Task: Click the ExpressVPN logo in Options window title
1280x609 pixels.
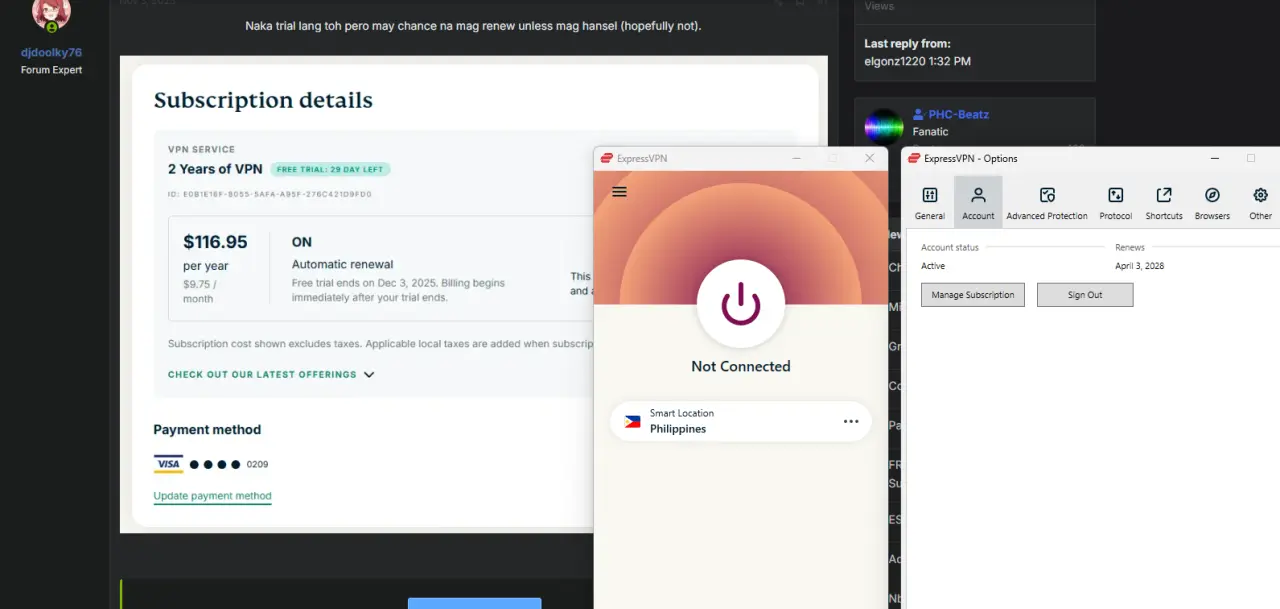Action: pos(914,158)
